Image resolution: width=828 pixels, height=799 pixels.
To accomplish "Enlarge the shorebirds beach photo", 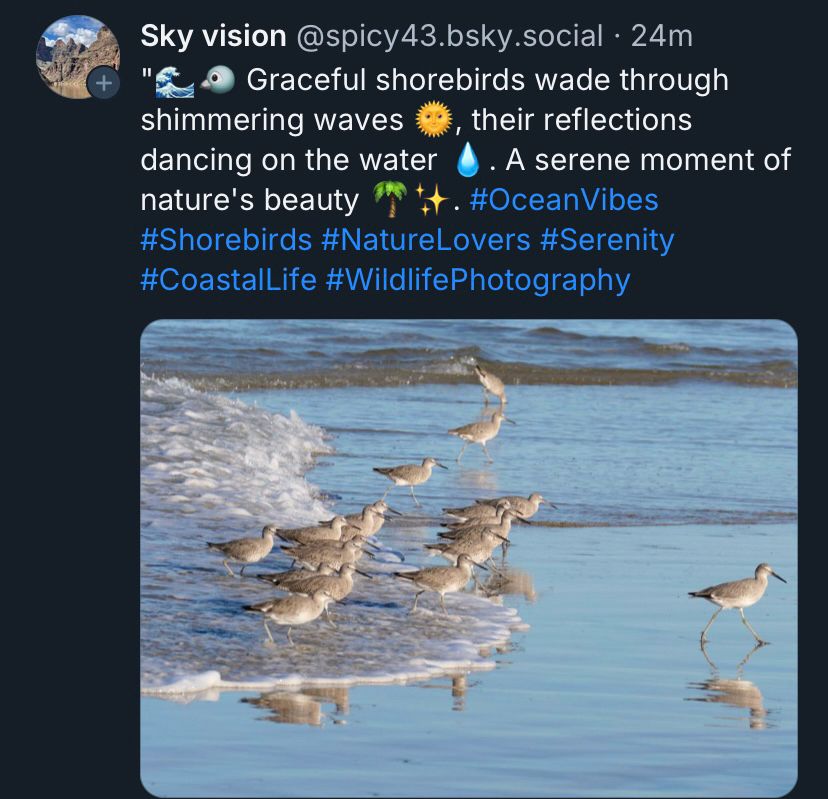I will (x=469, y=558).
